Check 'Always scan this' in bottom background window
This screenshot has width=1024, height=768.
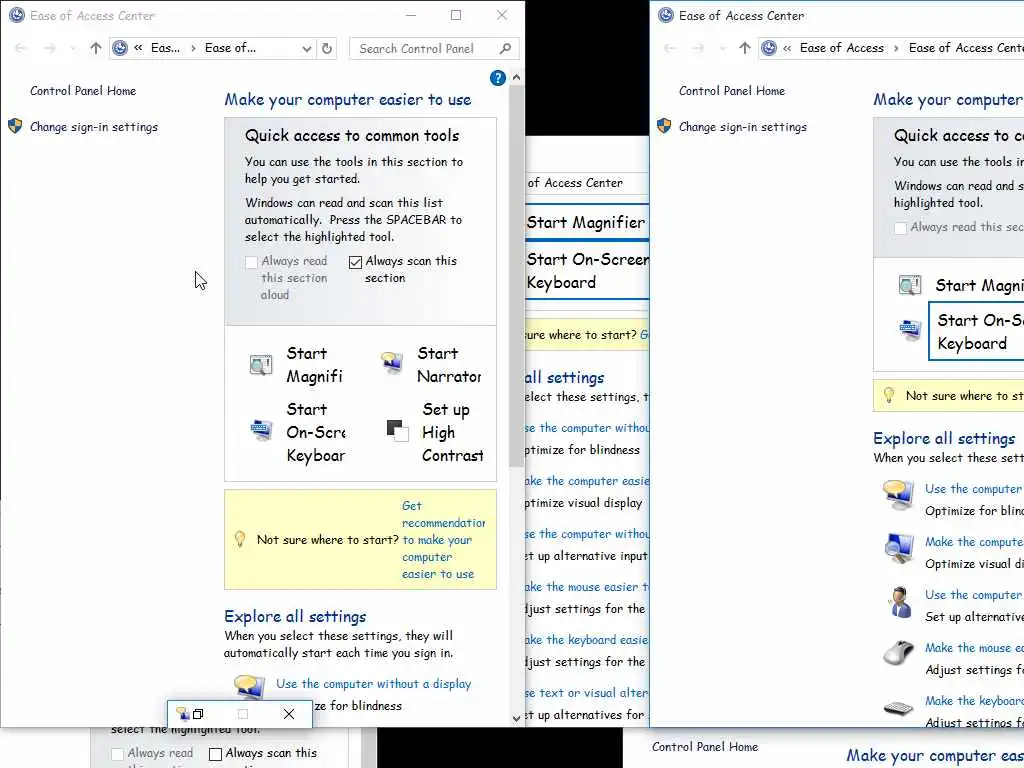(x=216, y=754)
